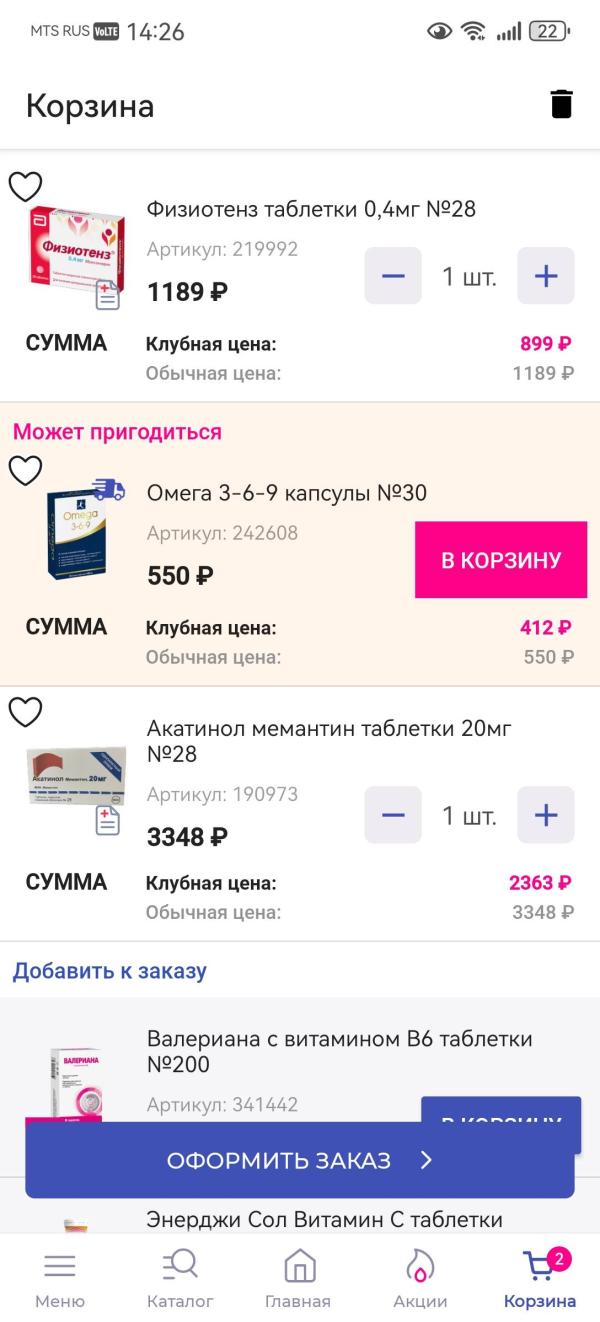
Task: Decrease Физиотенз quantity with minus button
Action: click(x=393, y=276)
